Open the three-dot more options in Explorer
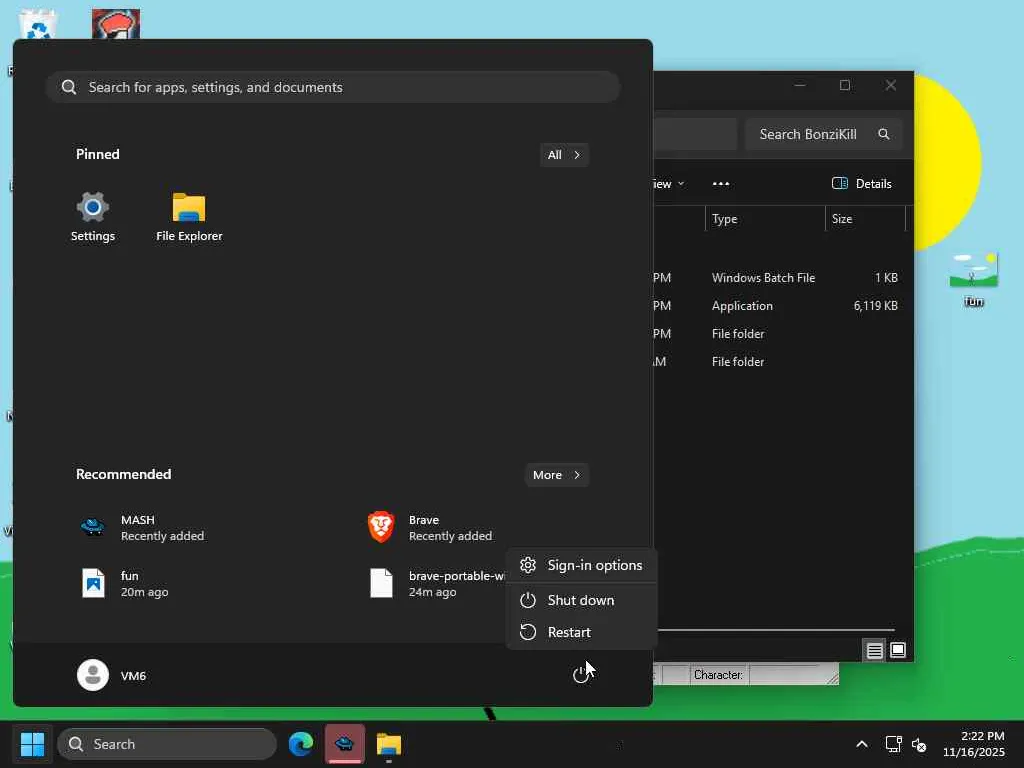The image size is (1024, 768). (720, 184)
